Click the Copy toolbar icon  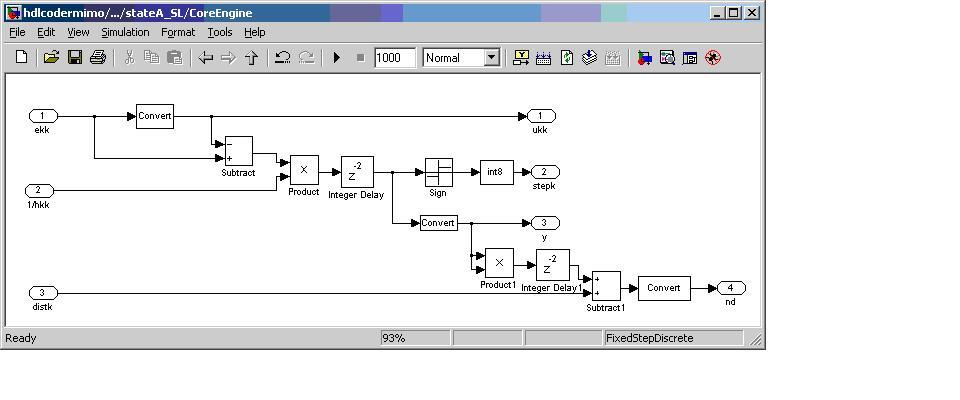tap(151, 58)
